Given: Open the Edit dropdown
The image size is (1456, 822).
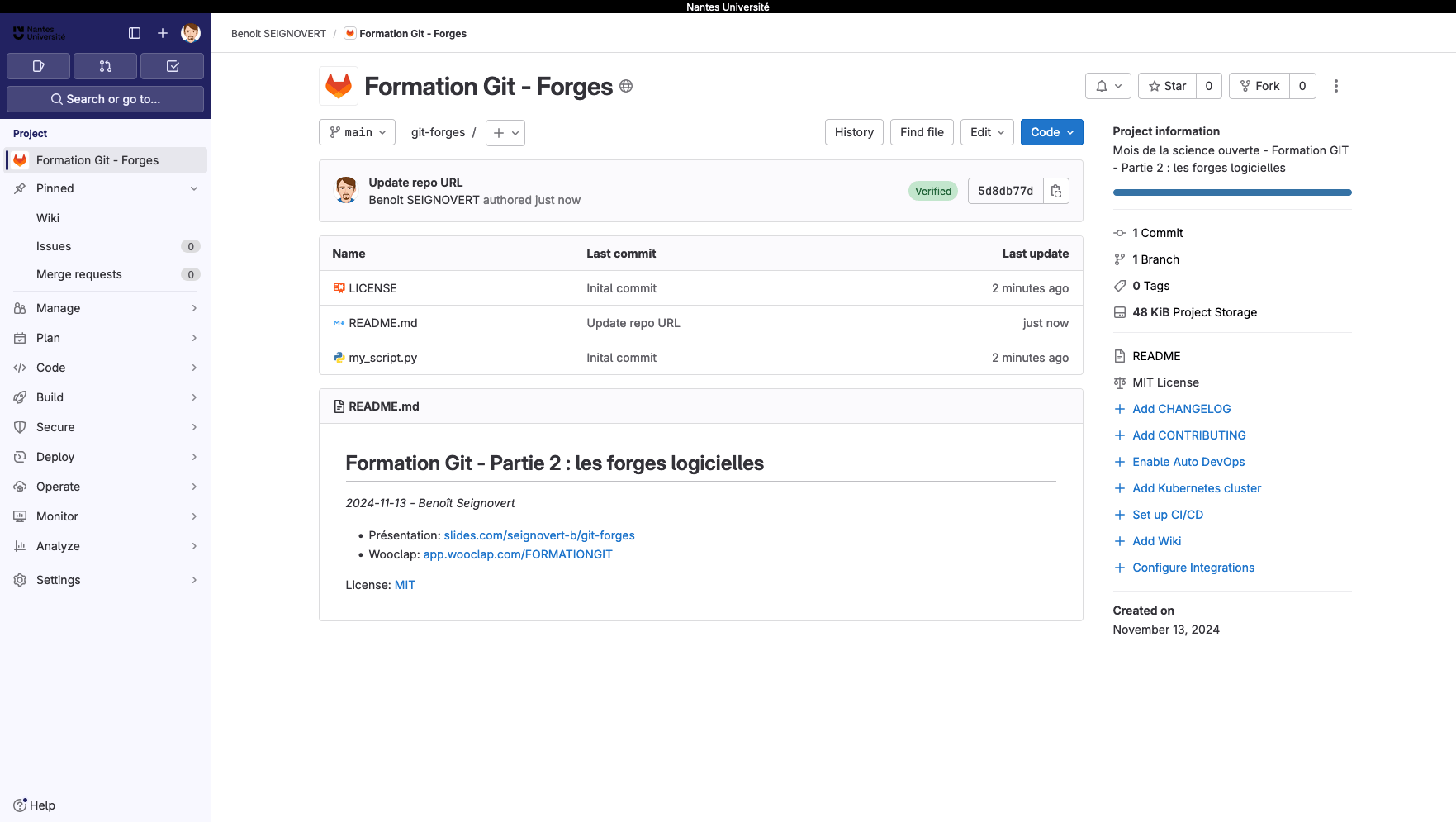Looking at the screenshot, I should (987, 132).
